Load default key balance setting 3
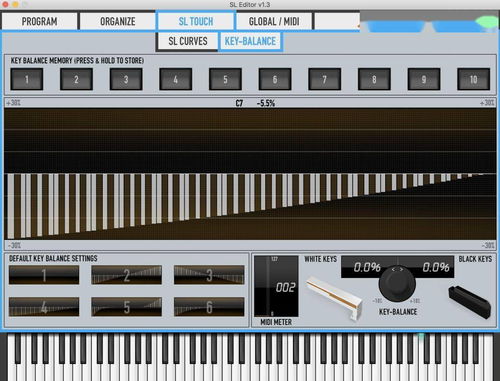 point(209,275)
